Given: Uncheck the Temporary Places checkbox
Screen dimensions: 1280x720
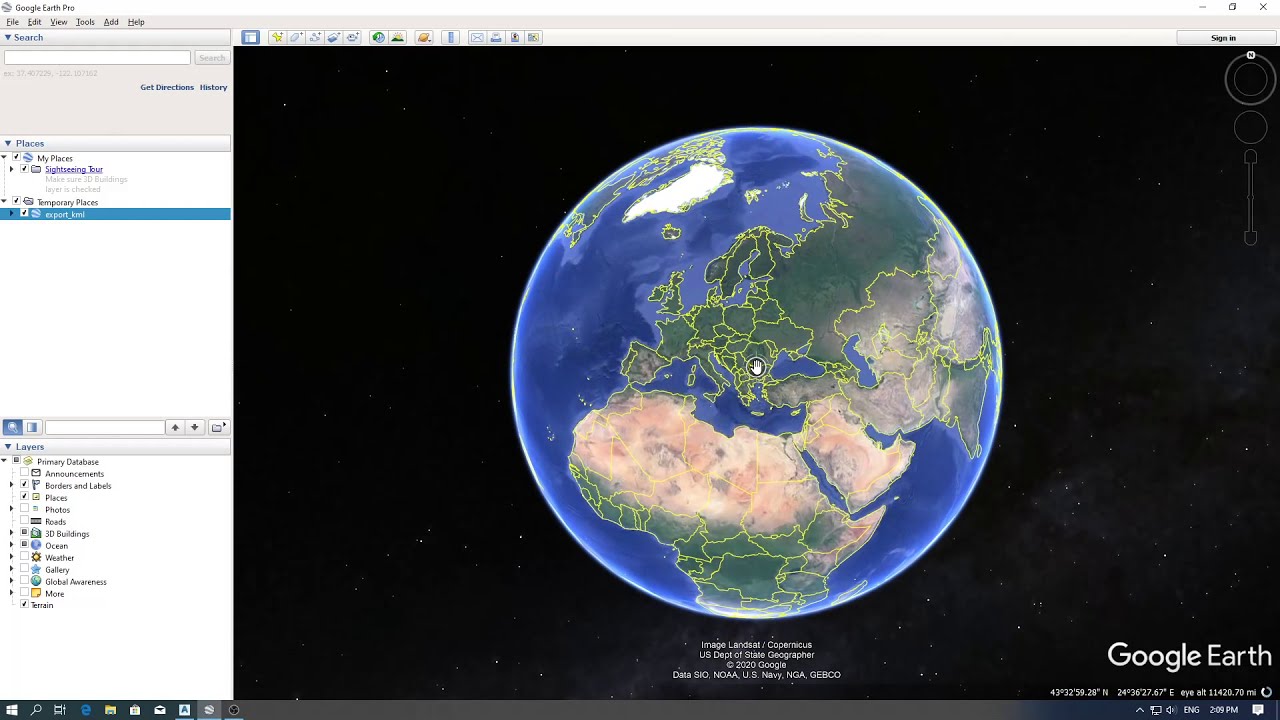Looking at the screenshot, I should (x=16, y=202).
